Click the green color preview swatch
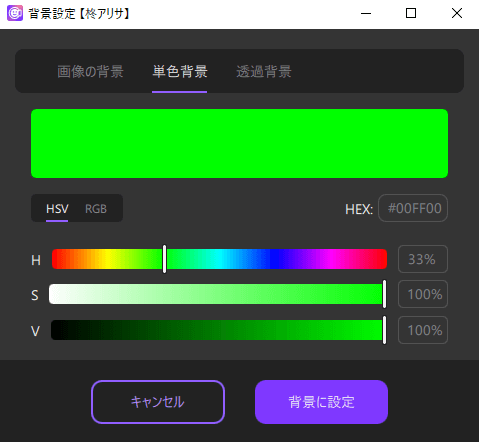The image size is (479, 442). pos(239,143)
